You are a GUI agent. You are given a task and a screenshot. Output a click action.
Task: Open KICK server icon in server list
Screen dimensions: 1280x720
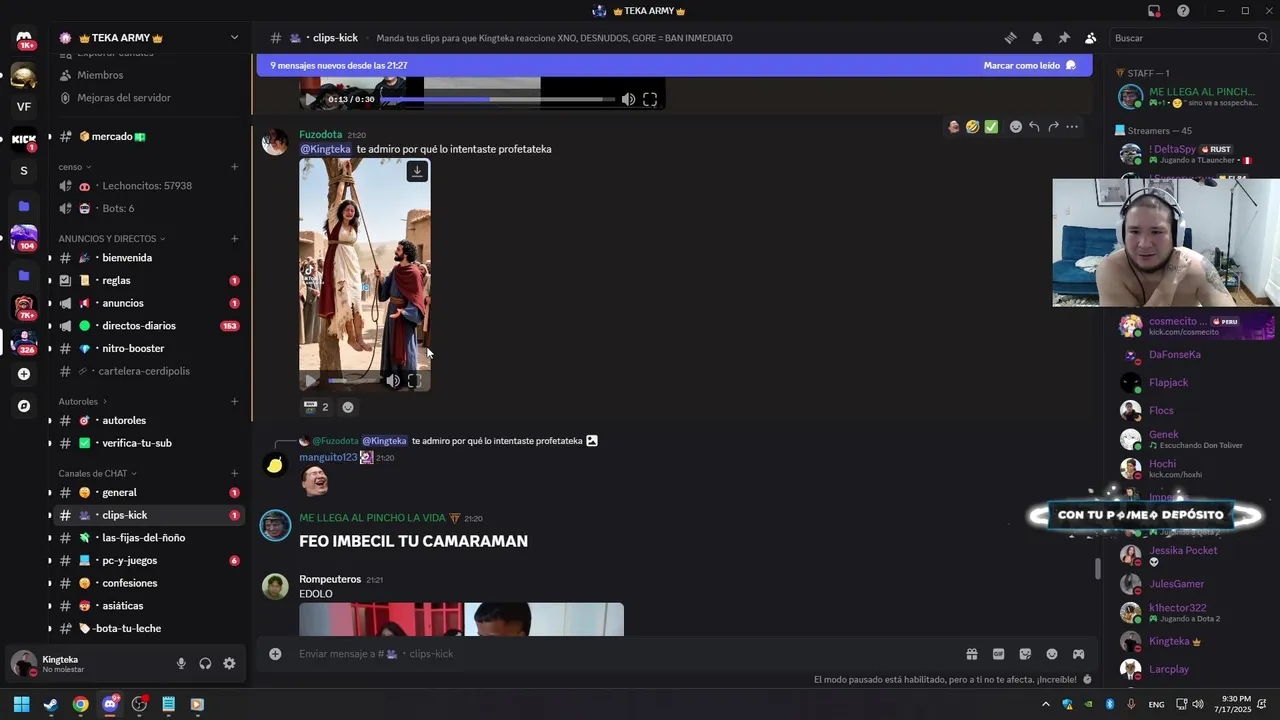click(x=24, y=140)
